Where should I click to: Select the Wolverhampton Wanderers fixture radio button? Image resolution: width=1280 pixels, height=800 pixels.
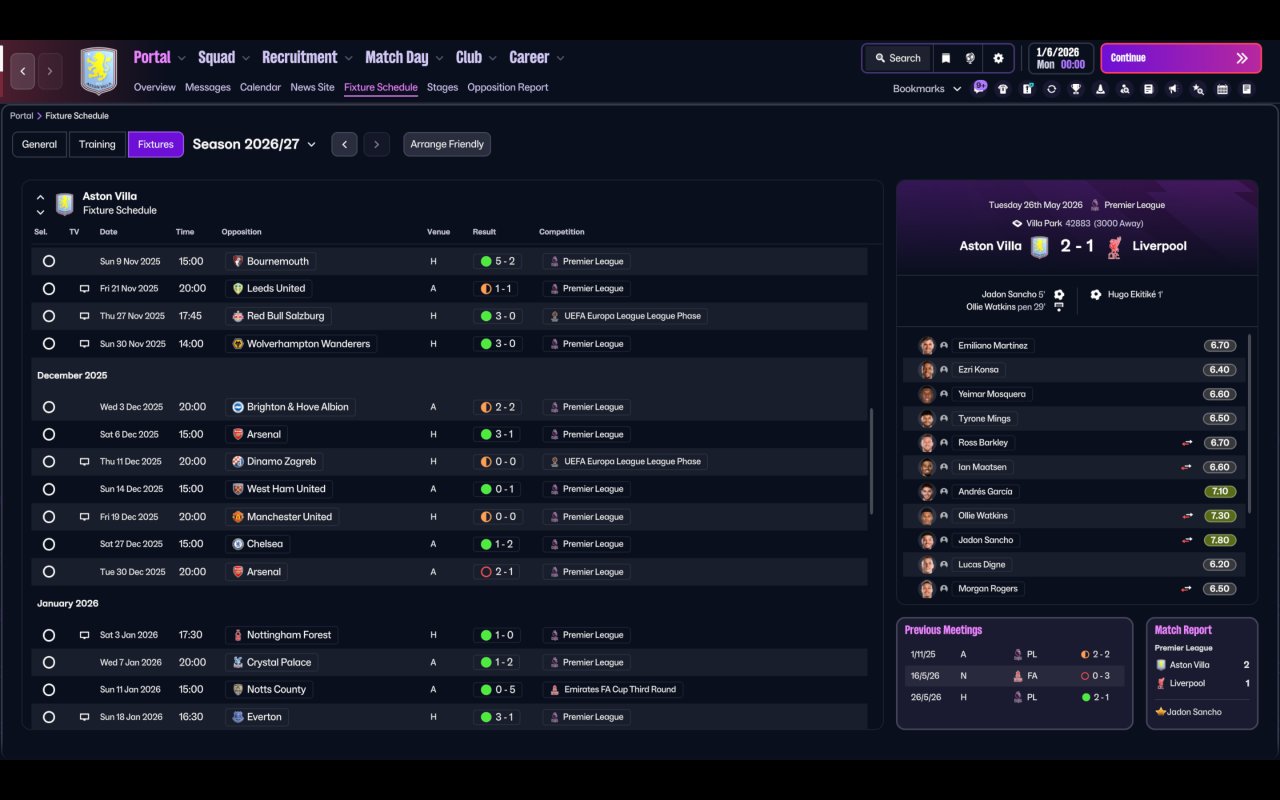coord(49,344)
